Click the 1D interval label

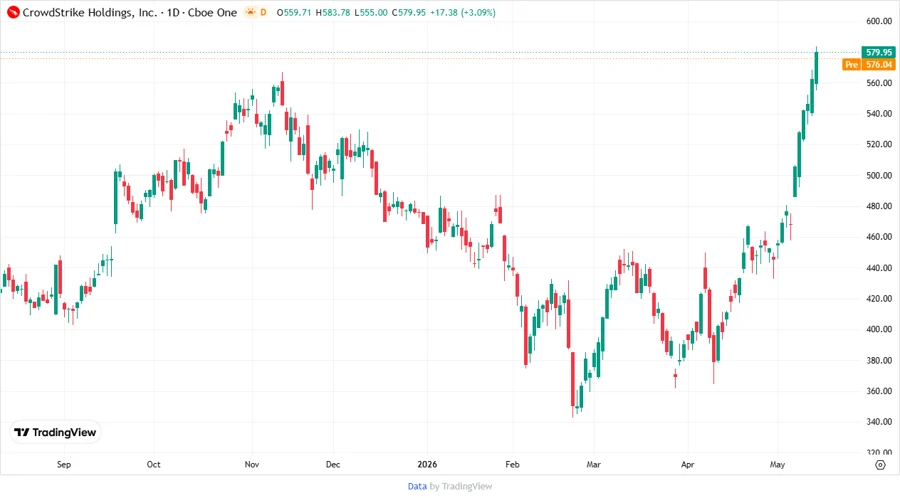pos(173,12)
